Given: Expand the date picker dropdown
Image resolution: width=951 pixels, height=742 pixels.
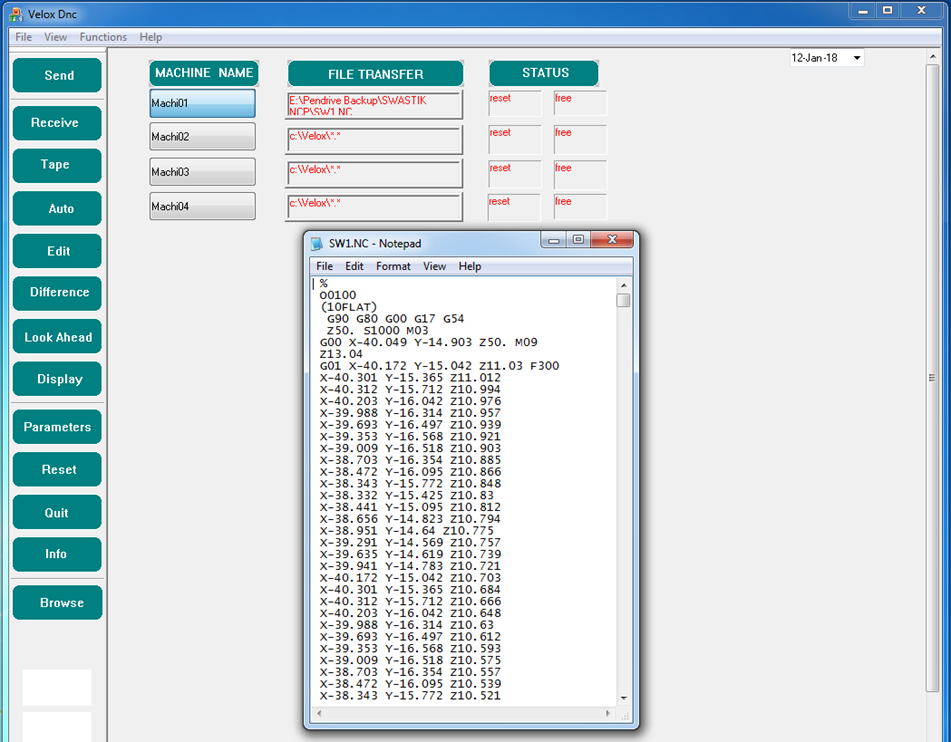Looking at the screenshot, I should click(x=857, y=58).
